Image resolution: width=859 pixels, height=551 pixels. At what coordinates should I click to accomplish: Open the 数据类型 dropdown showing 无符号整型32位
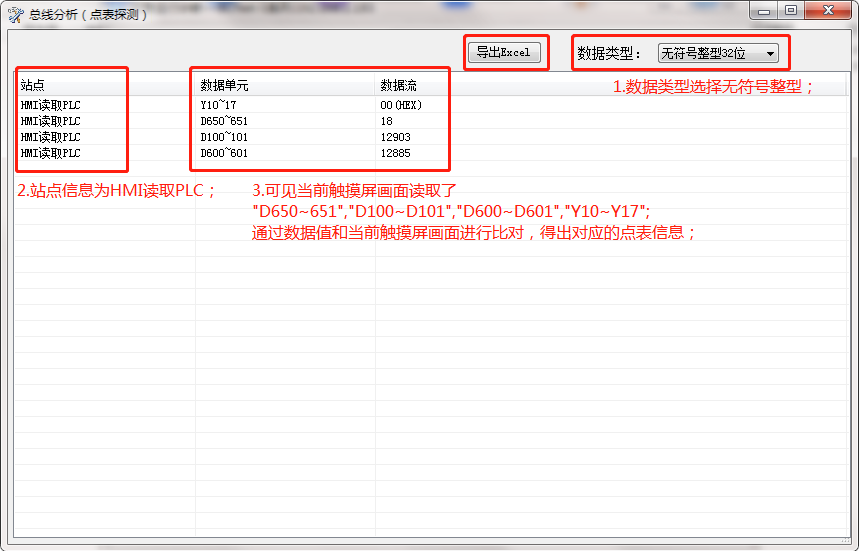coord(718,53)
